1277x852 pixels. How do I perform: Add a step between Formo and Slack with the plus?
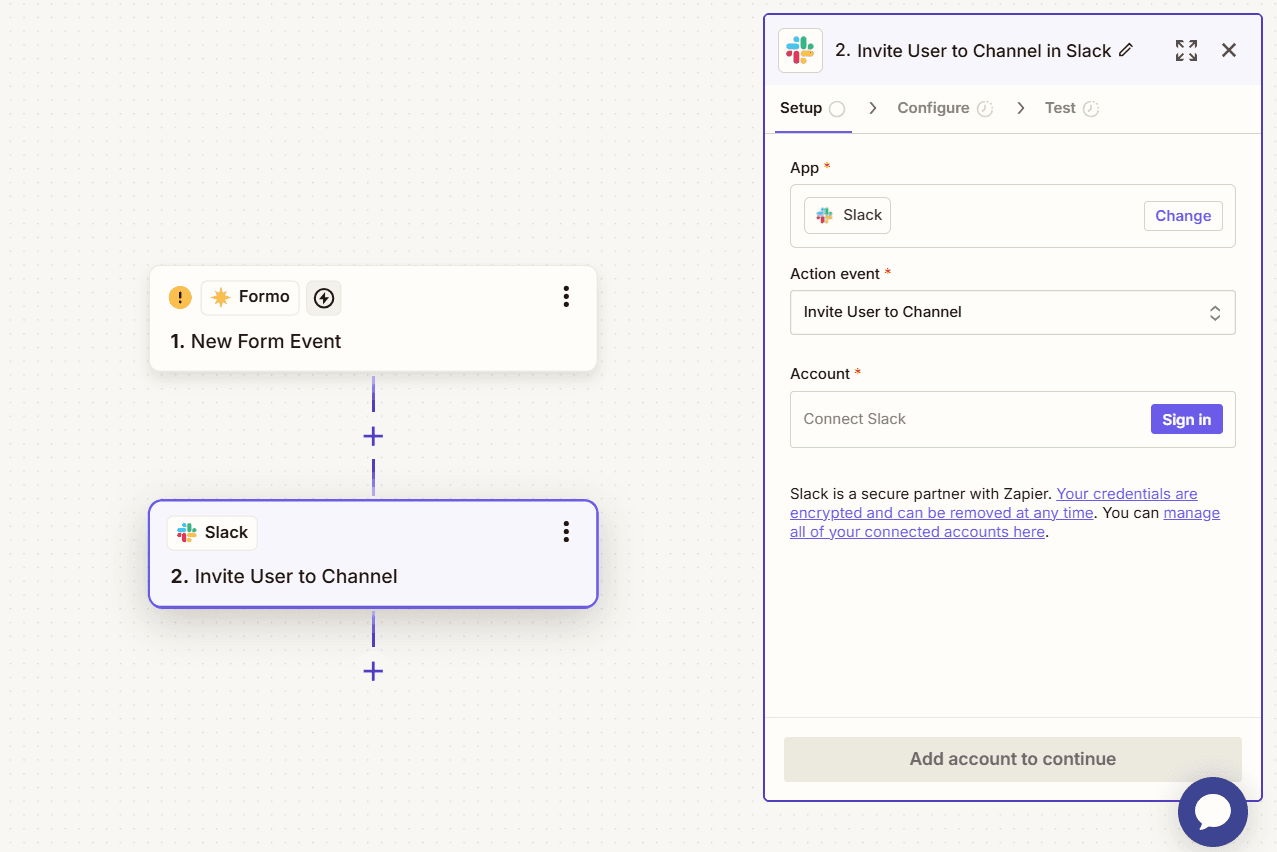373,436
